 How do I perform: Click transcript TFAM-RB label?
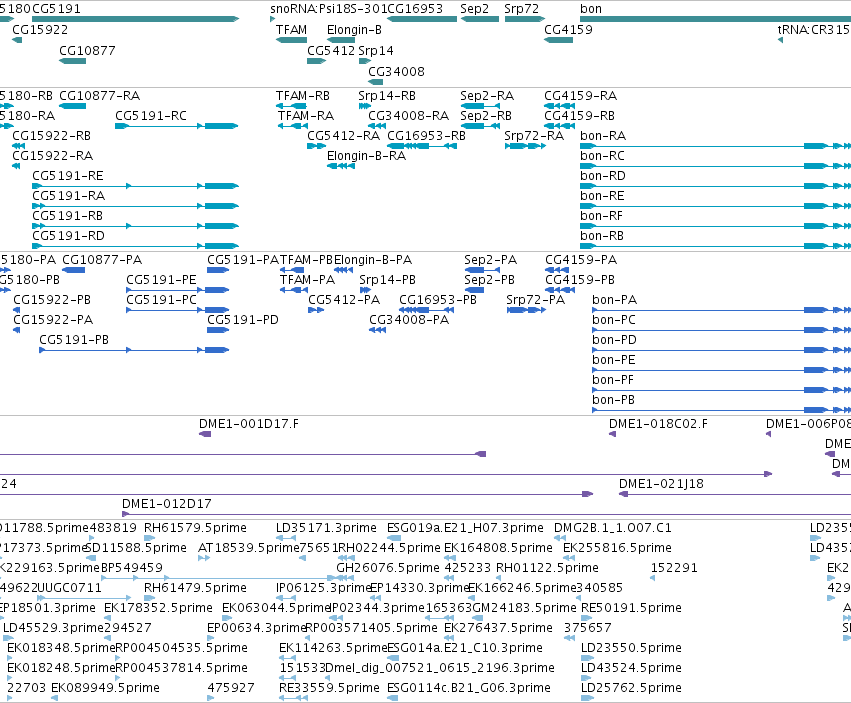point(303,96)
